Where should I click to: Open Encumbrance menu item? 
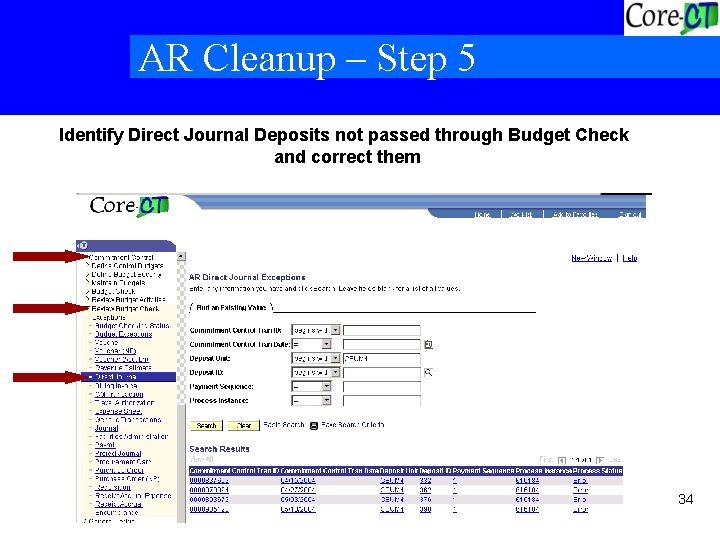116,512
